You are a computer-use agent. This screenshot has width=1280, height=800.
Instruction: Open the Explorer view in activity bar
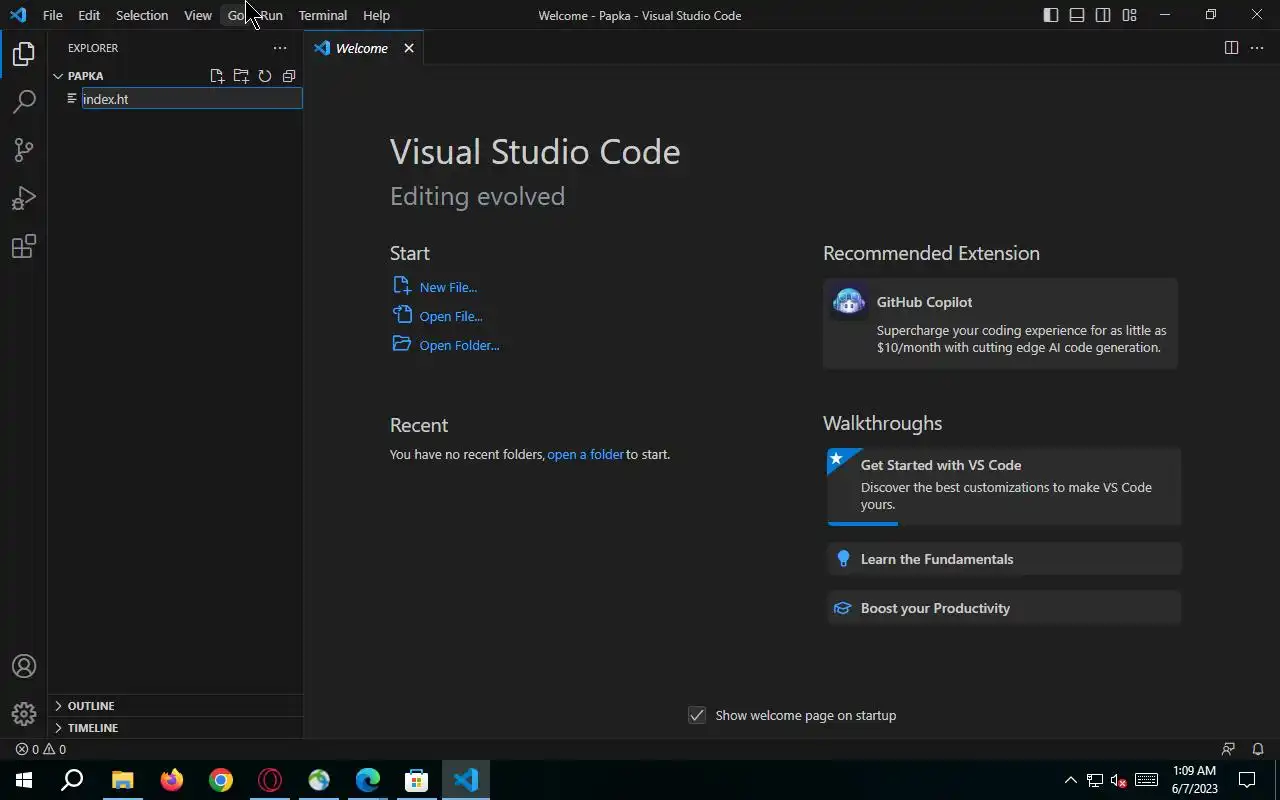(x=24, y=54)
